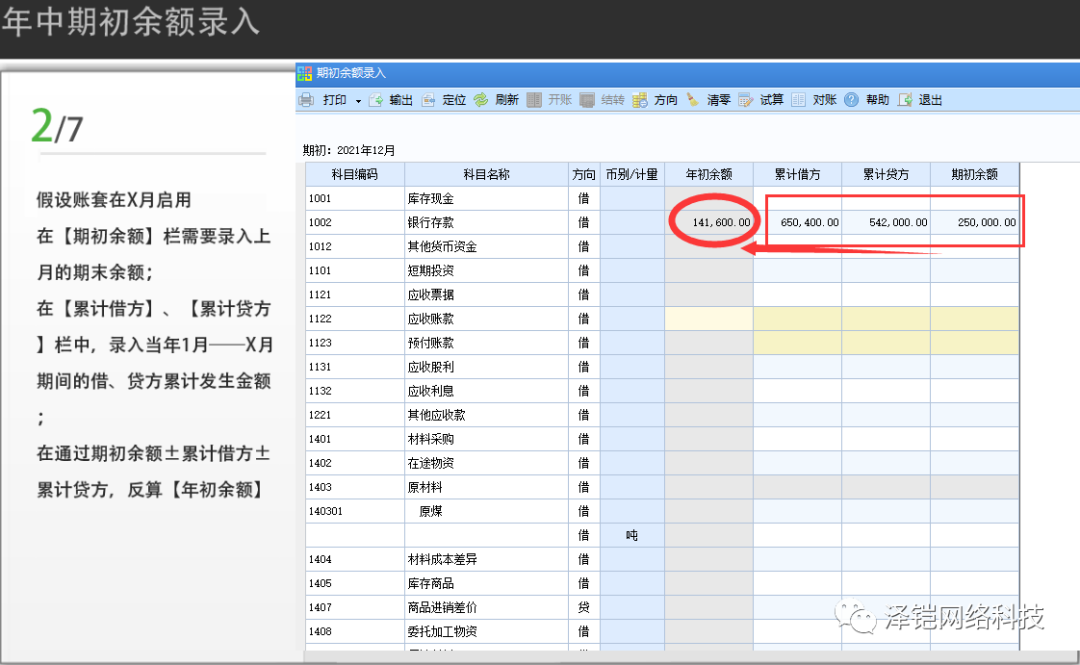This screenshot has width=1080, height=665.
Task: Open 帮助 (Help) from the toolbar
Action: [x=852, y=100]
